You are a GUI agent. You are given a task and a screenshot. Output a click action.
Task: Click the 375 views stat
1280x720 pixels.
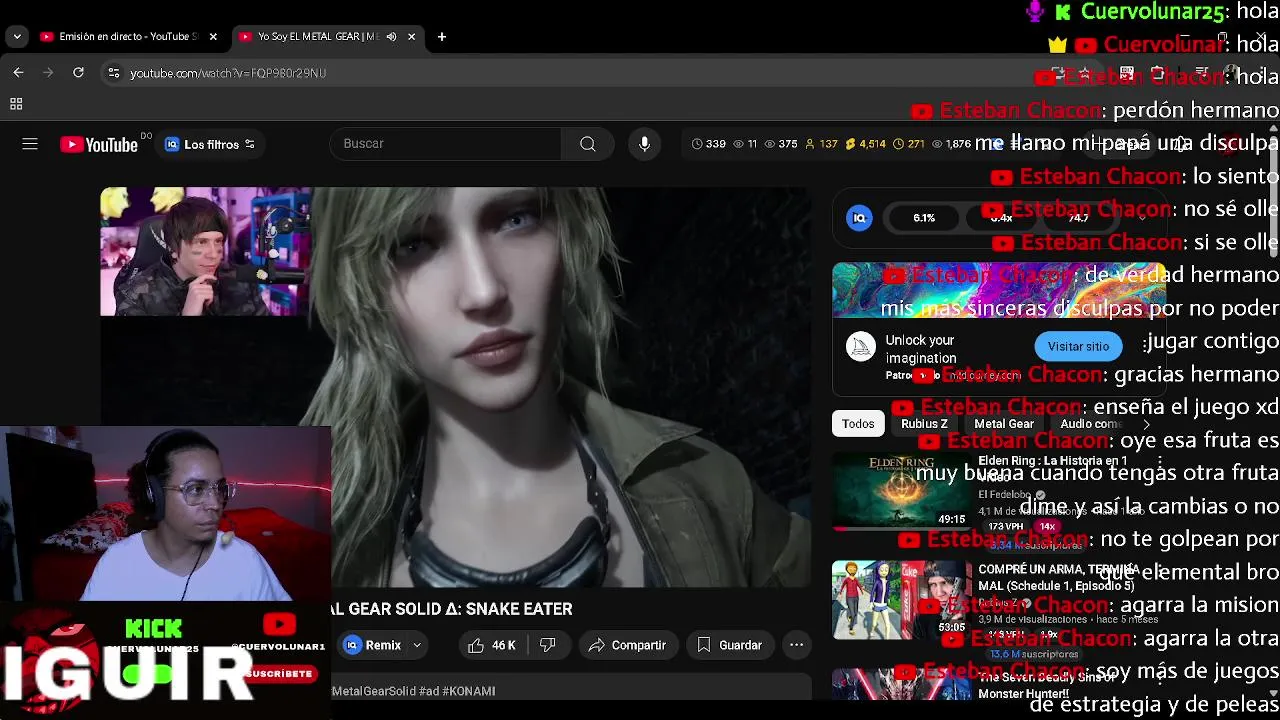coord(781,144)
